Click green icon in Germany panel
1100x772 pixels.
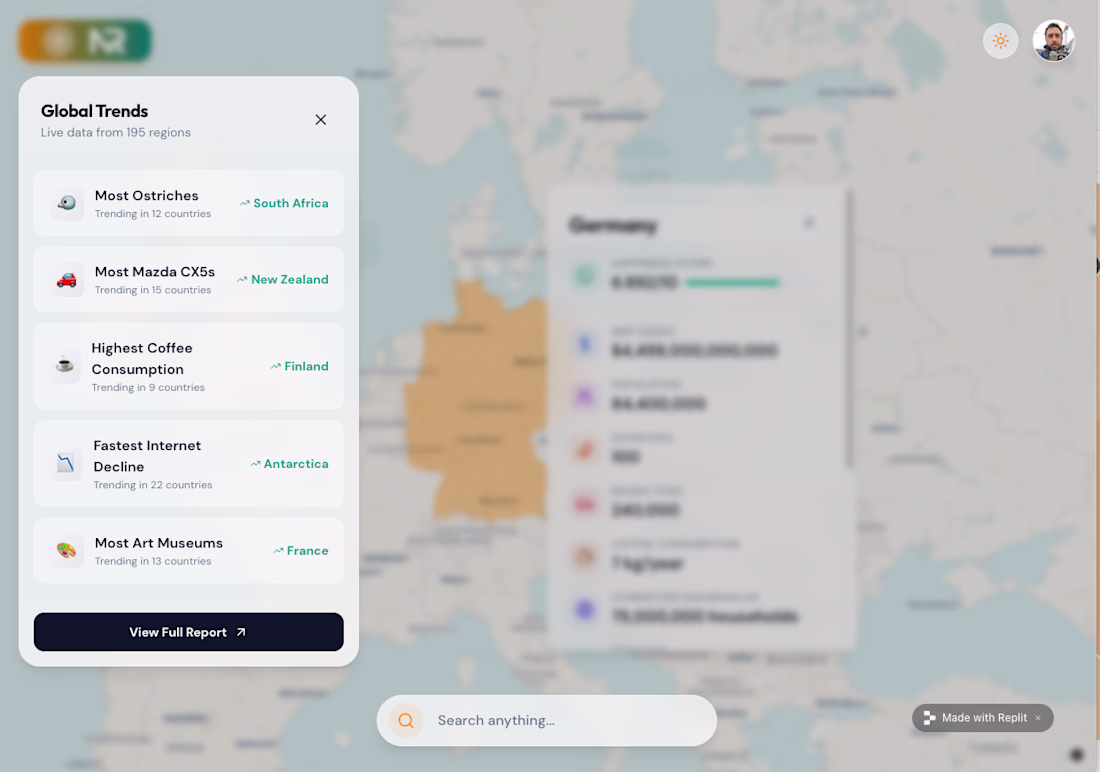pos(584,275)
